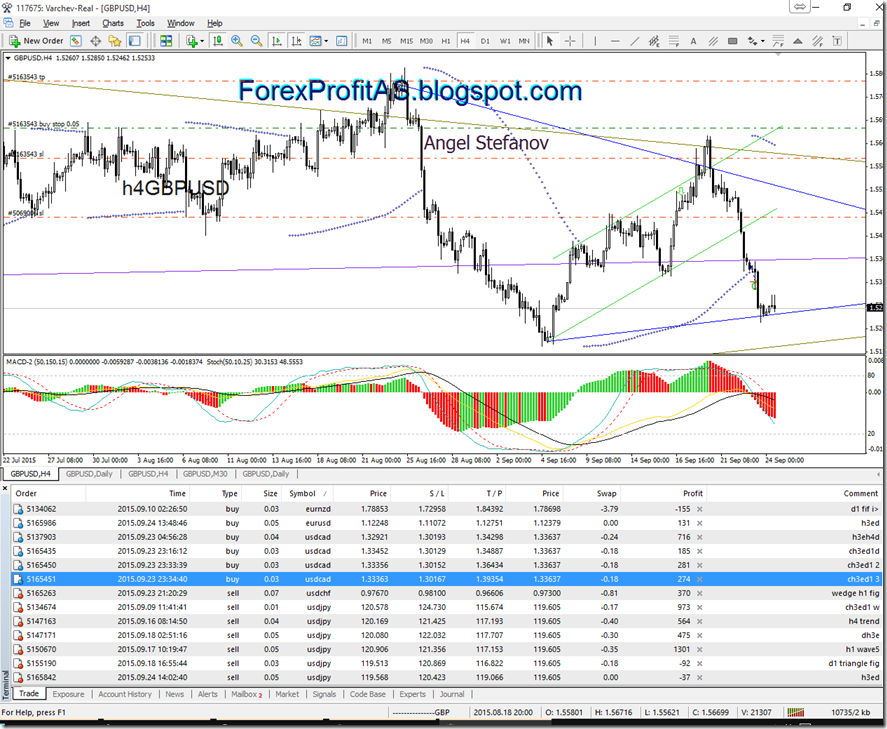Viewport: 887px width, 729px height.
Task: Open the Help menu
Action: [x=214, y=23]
